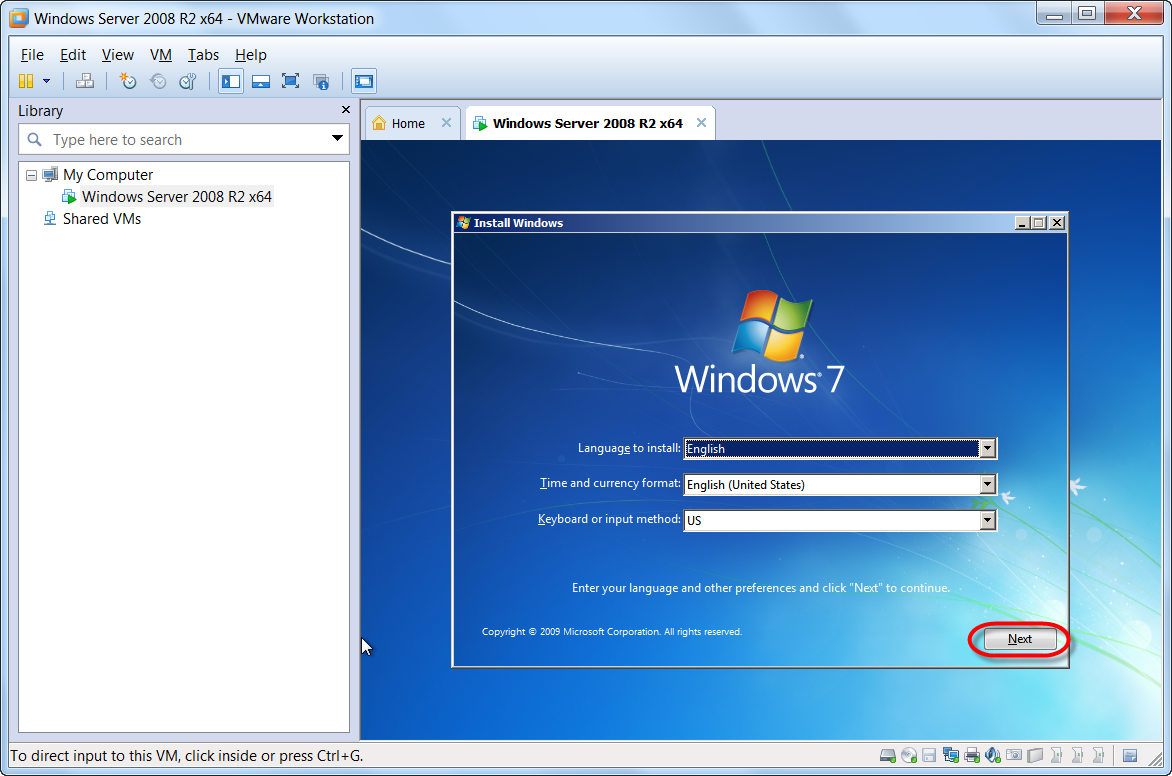
Task: Click the floppy drive status bar icon
Action: (x=929, y=755)
